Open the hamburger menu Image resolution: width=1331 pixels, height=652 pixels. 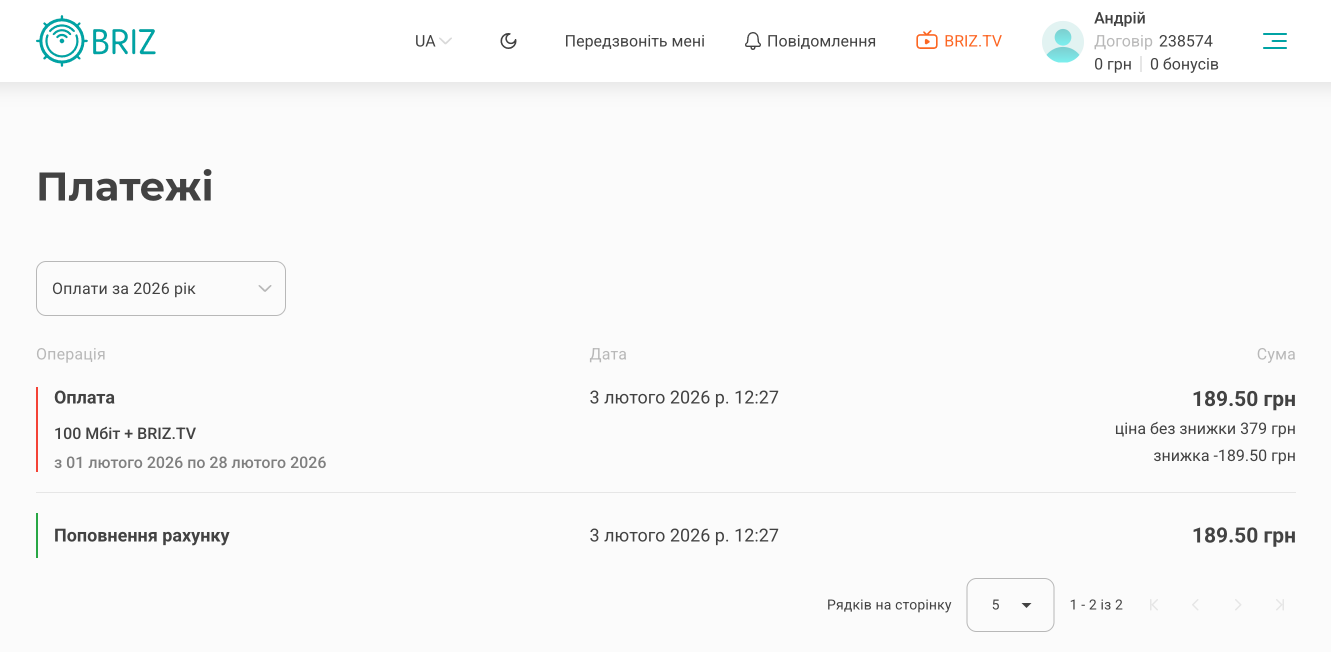pos(1274,41)
